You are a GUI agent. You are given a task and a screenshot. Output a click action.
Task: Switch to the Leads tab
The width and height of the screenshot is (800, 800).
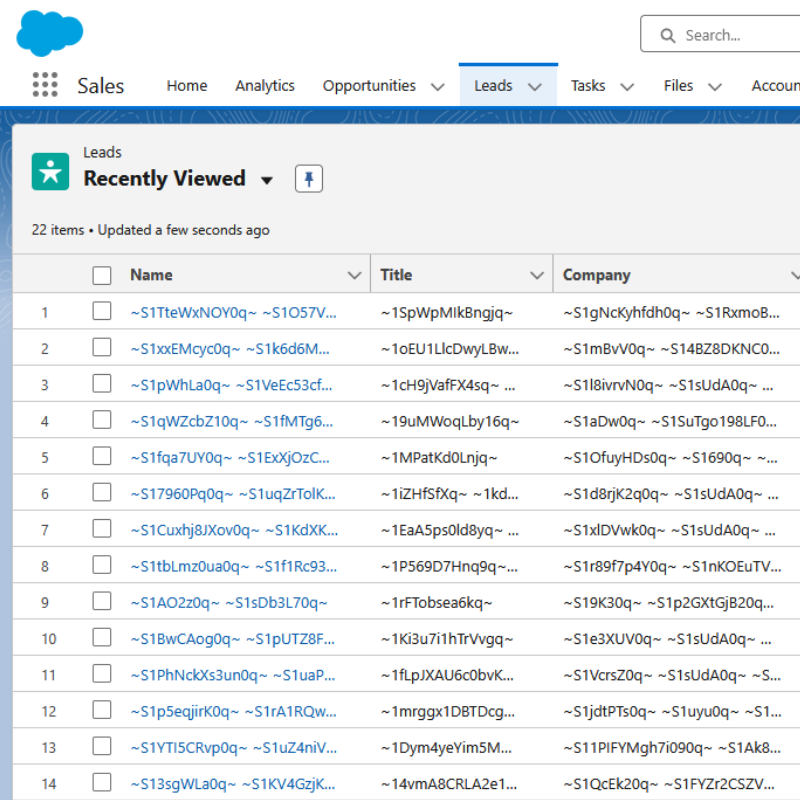pyautogui.click(x=493, y=86)
